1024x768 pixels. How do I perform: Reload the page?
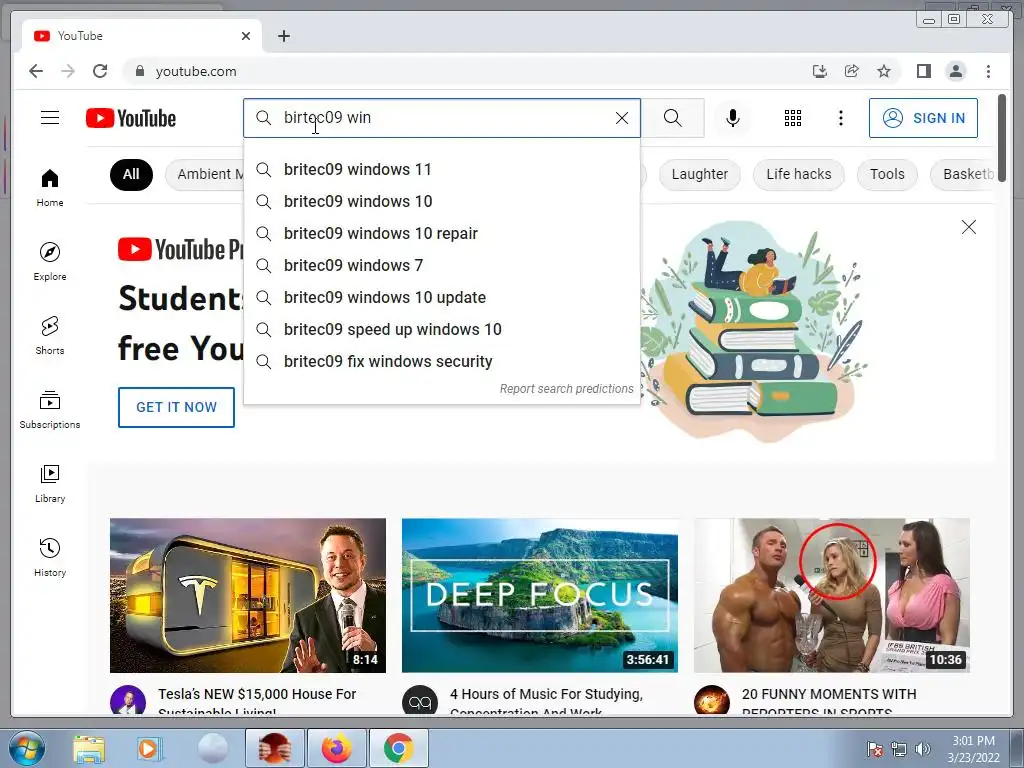pyautogui.click(x=100, y=71)
